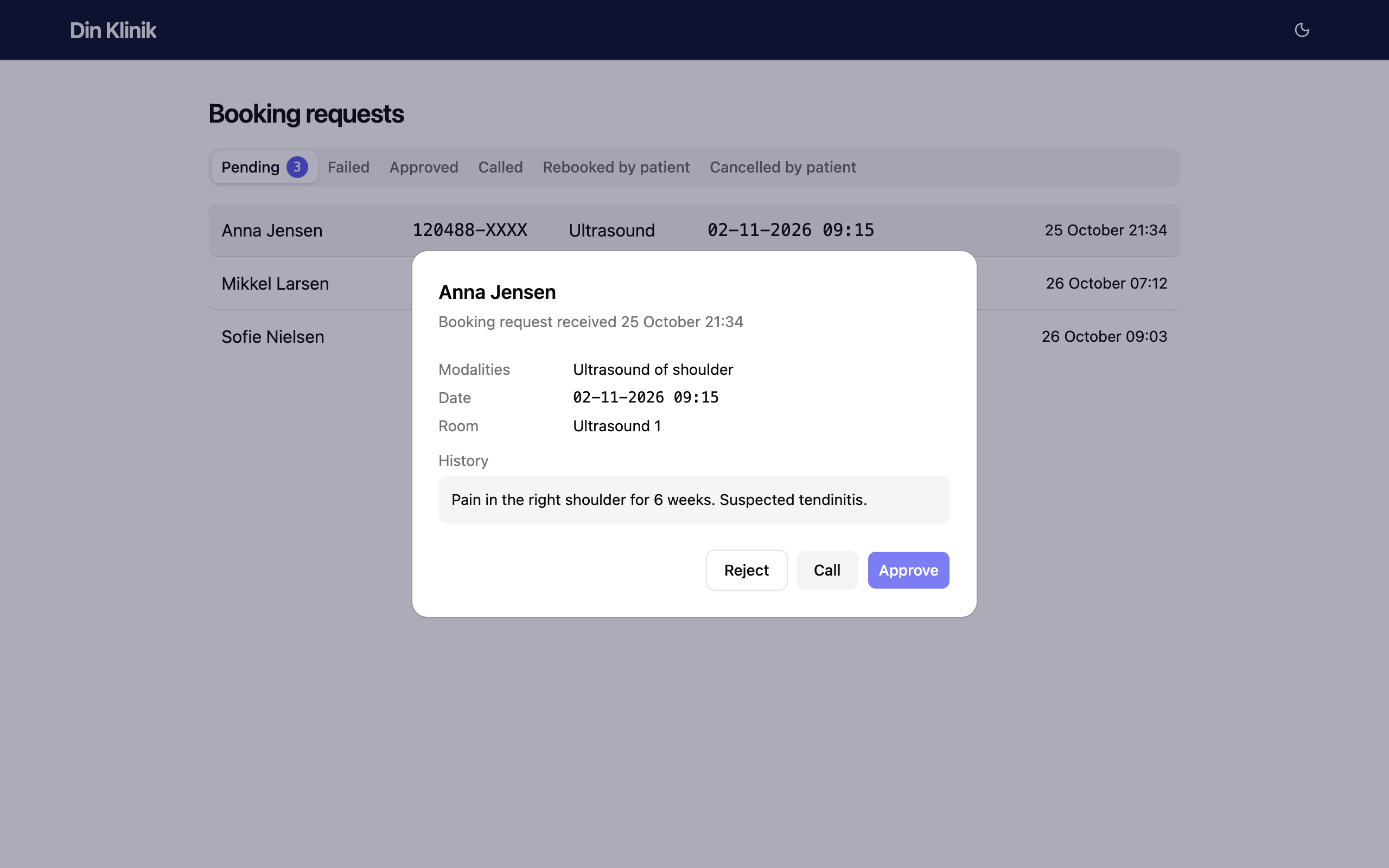Click the Anna Jensen dialog heading
Screen dimensions: 1389x868
click(x=497, y=292)
